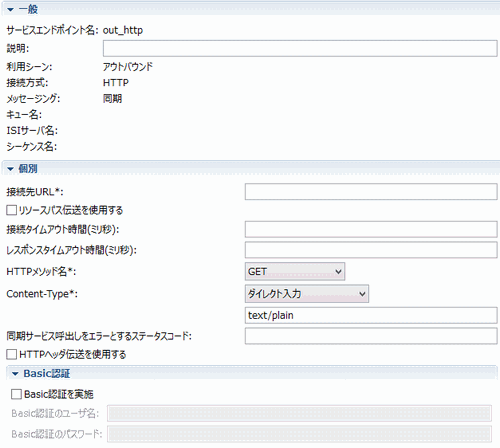Click the Basic認証のパスワード field

point(299,434)
